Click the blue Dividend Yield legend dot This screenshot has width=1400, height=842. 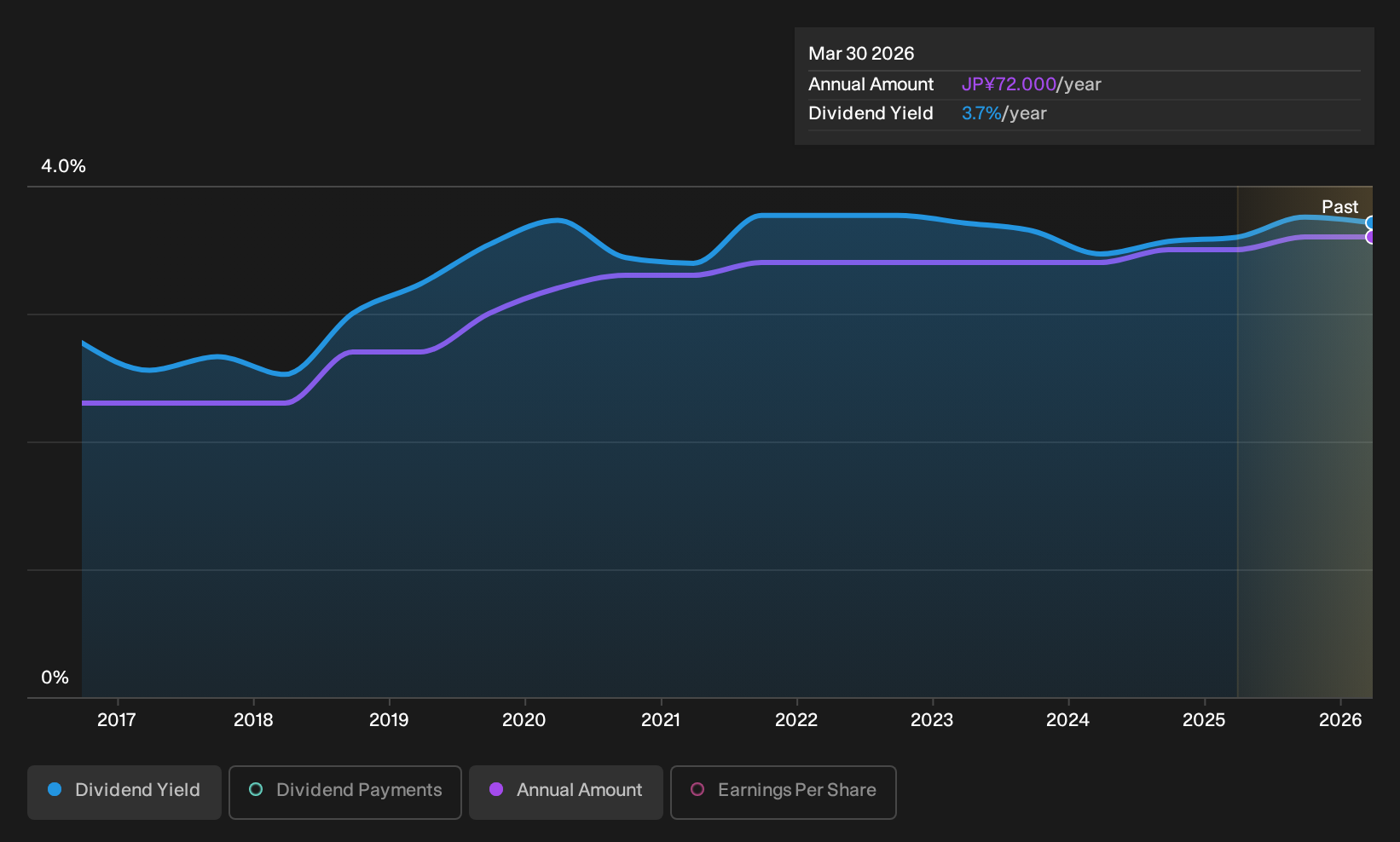(x=55, y=789)
